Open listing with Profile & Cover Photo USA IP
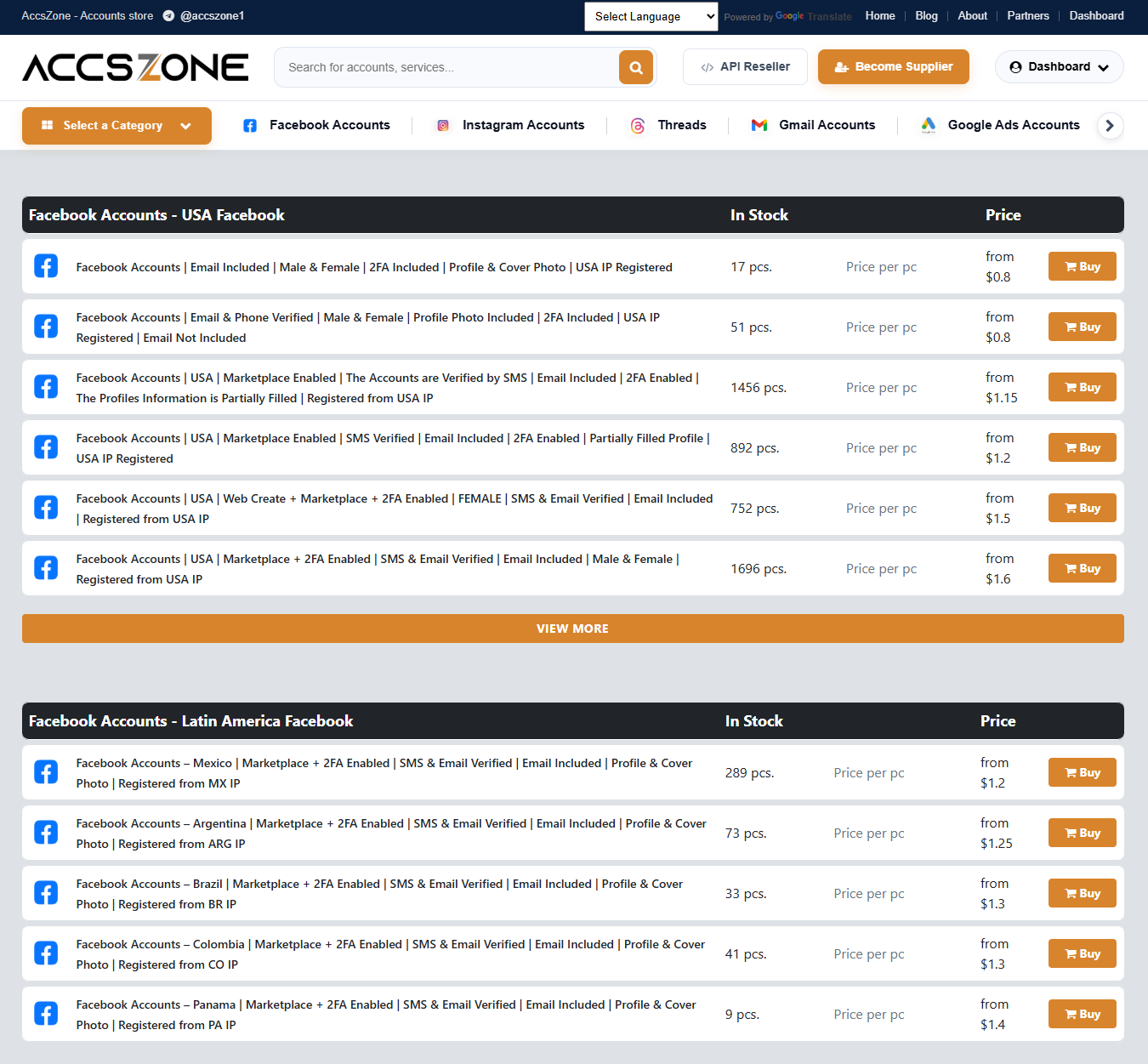 [x=374, y=267]
